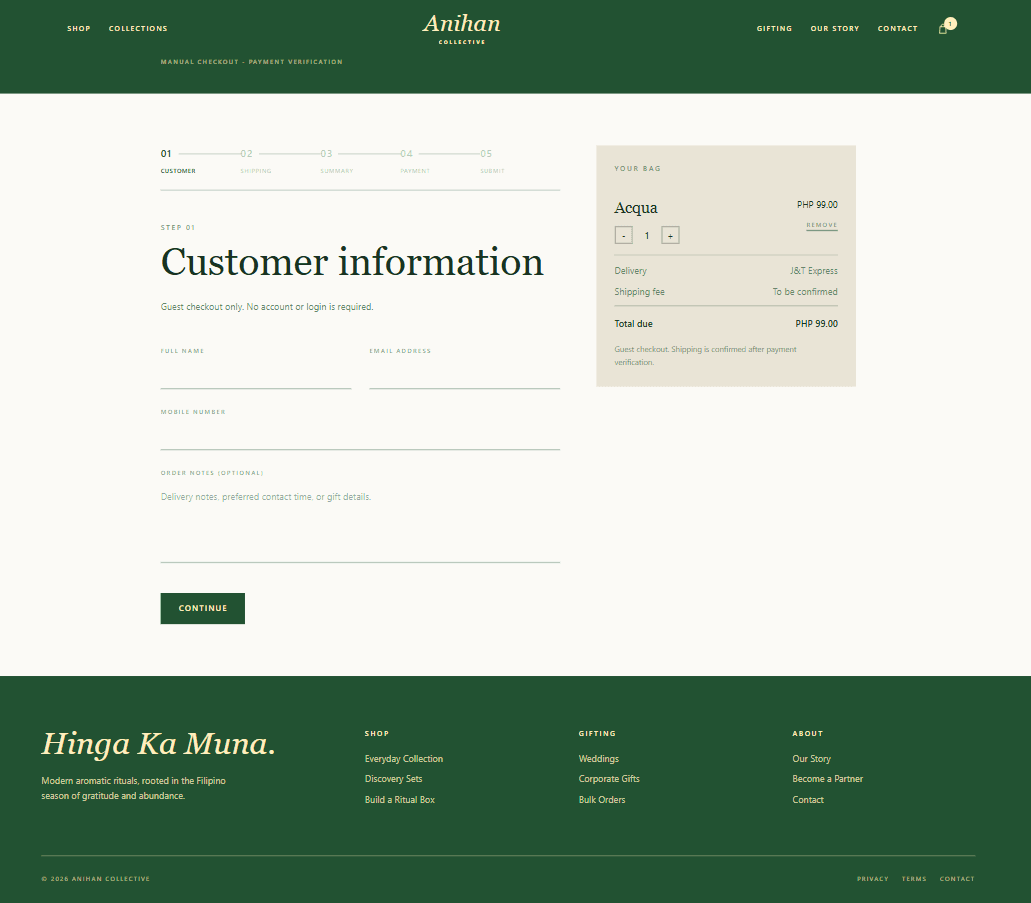Open the Collections menu
Viewport: 1031px width, 903px height.
[x=138, y=28]
